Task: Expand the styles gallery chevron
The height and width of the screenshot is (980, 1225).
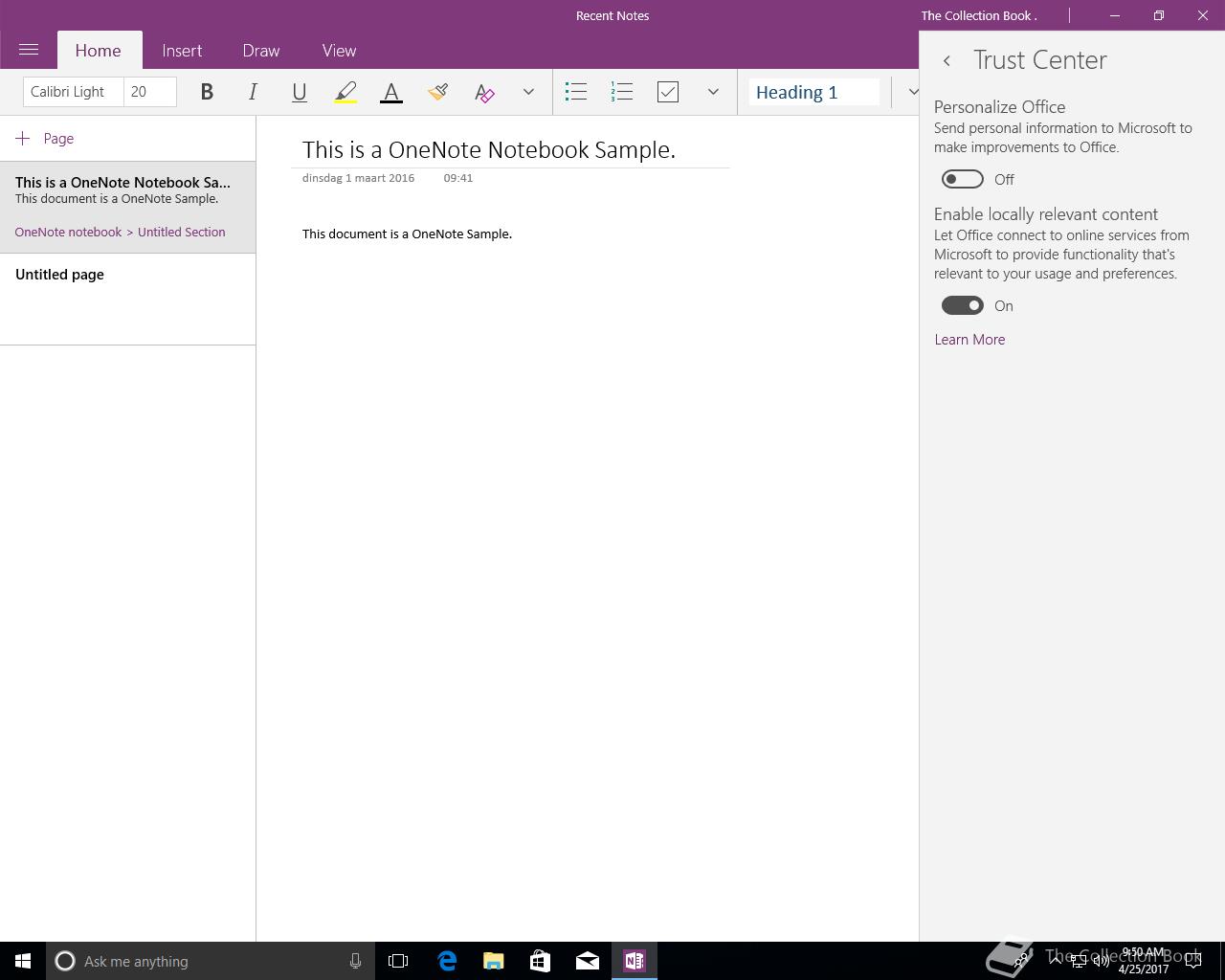Action: pyautogui.click(x=912, y=92)
